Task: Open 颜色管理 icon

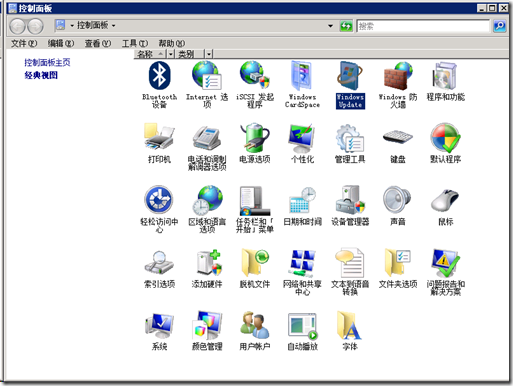Action: (x=207, y=331)
